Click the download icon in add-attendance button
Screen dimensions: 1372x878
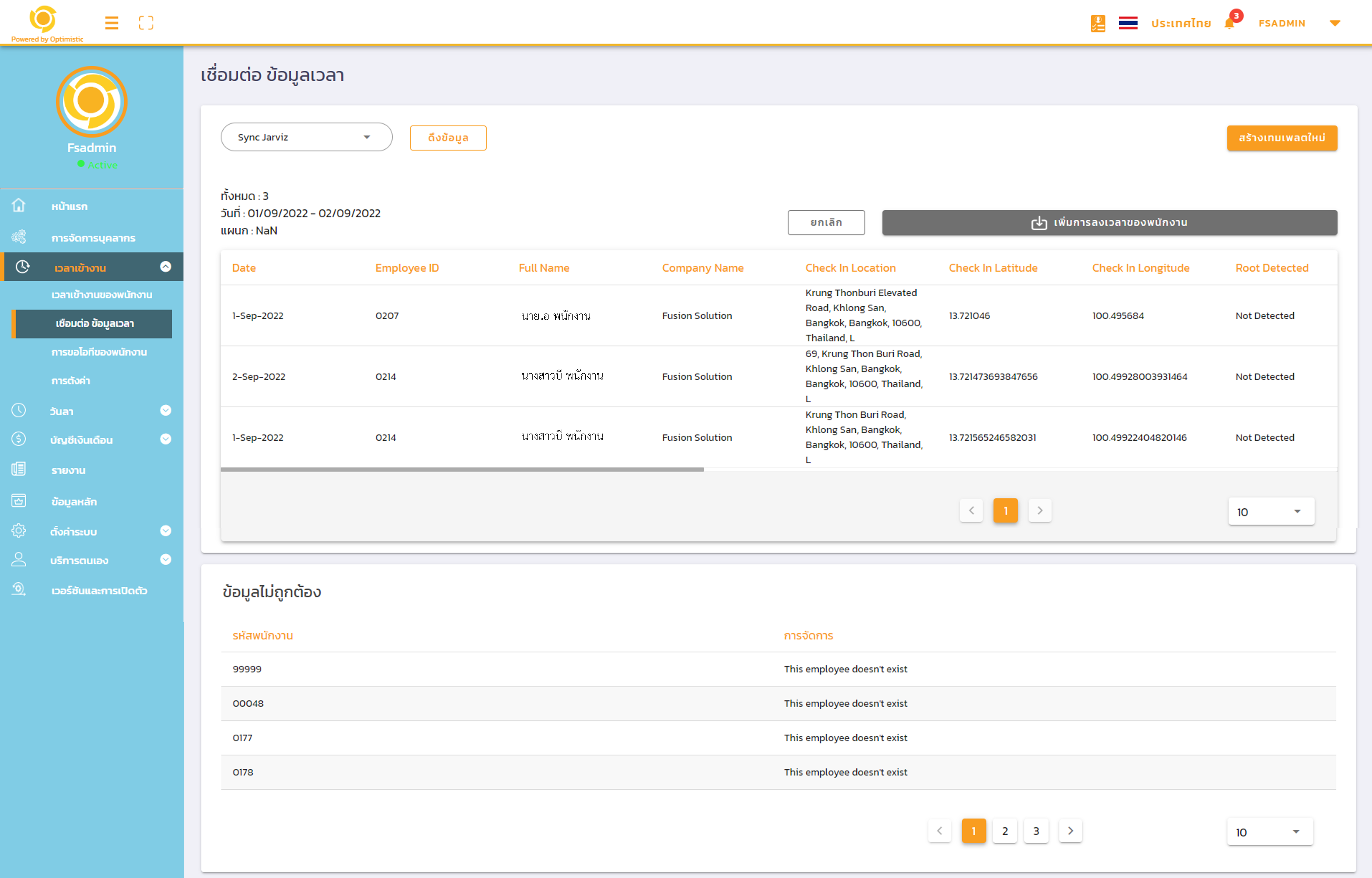point(1039,223)
